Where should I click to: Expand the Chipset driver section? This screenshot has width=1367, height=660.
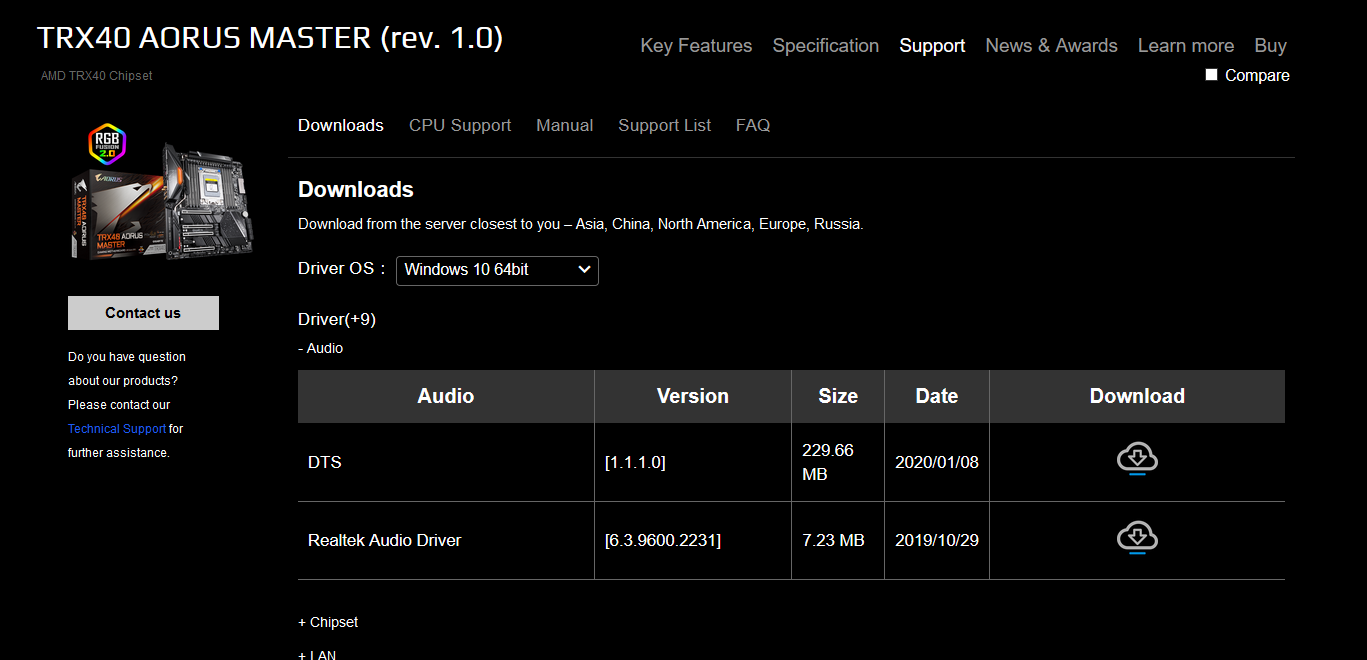[328, 622]
